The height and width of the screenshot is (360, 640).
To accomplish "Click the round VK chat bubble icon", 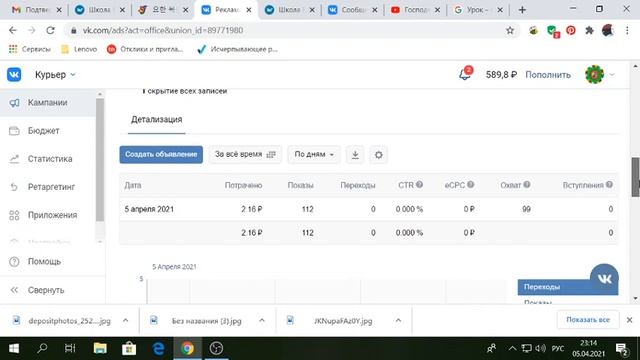I will tap(604, 278).
